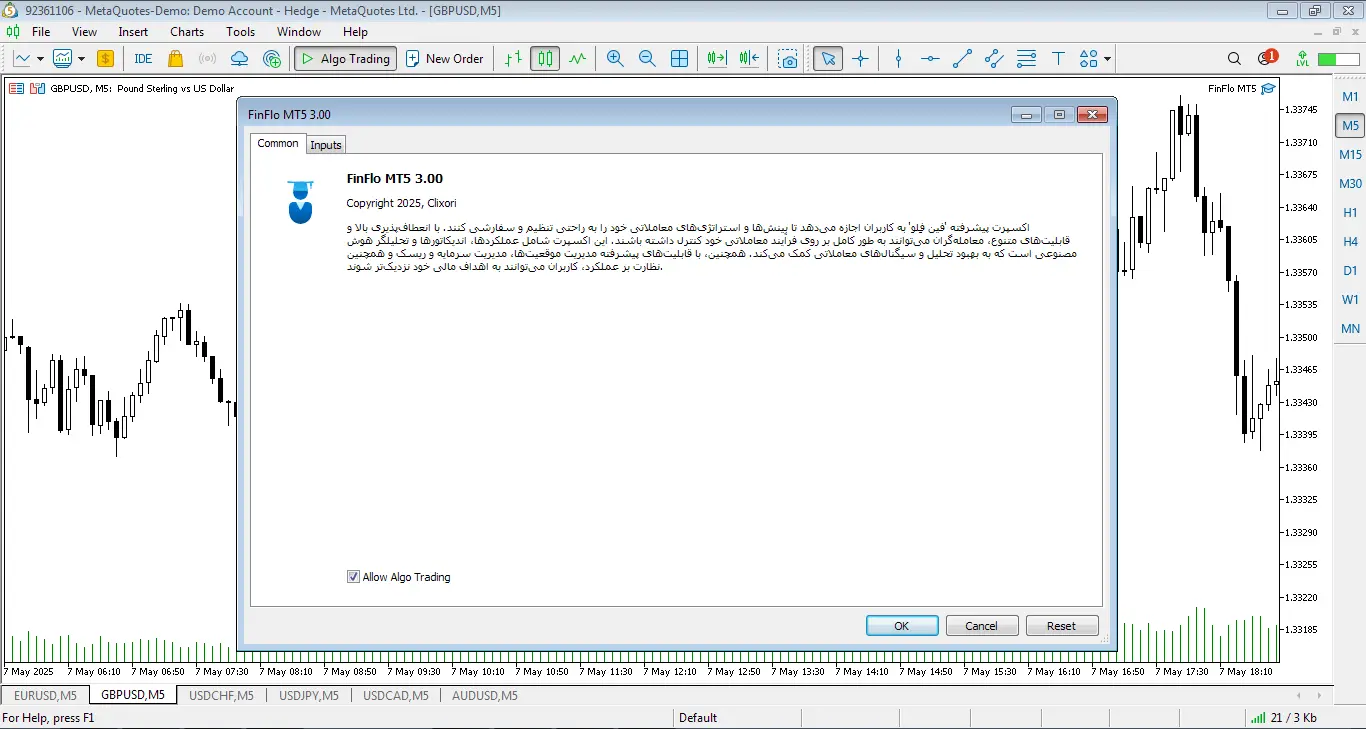Click the New Order button
The height and width of the screenshot is (729, 1366).
(x=443, y=59)
